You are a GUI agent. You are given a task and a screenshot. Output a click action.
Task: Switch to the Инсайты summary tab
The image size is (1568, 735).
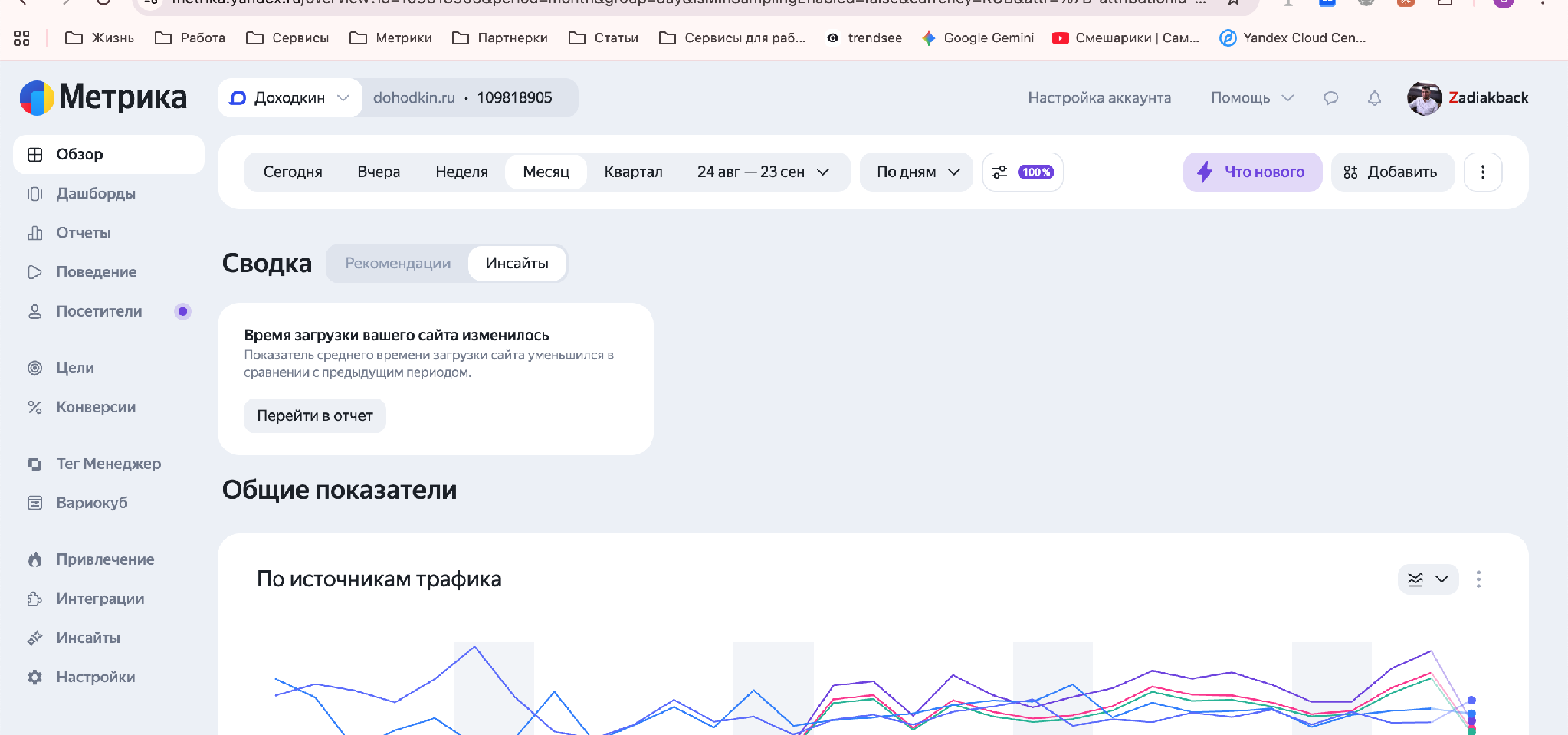tap(517, 264)
